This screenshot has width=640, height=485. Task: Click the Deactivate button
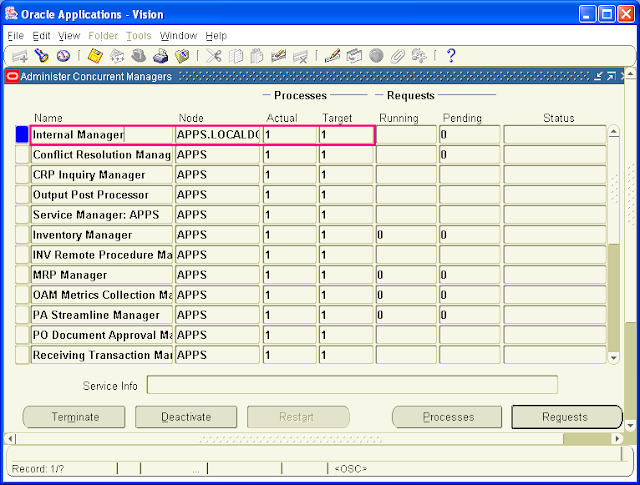[x=186, y=417]
